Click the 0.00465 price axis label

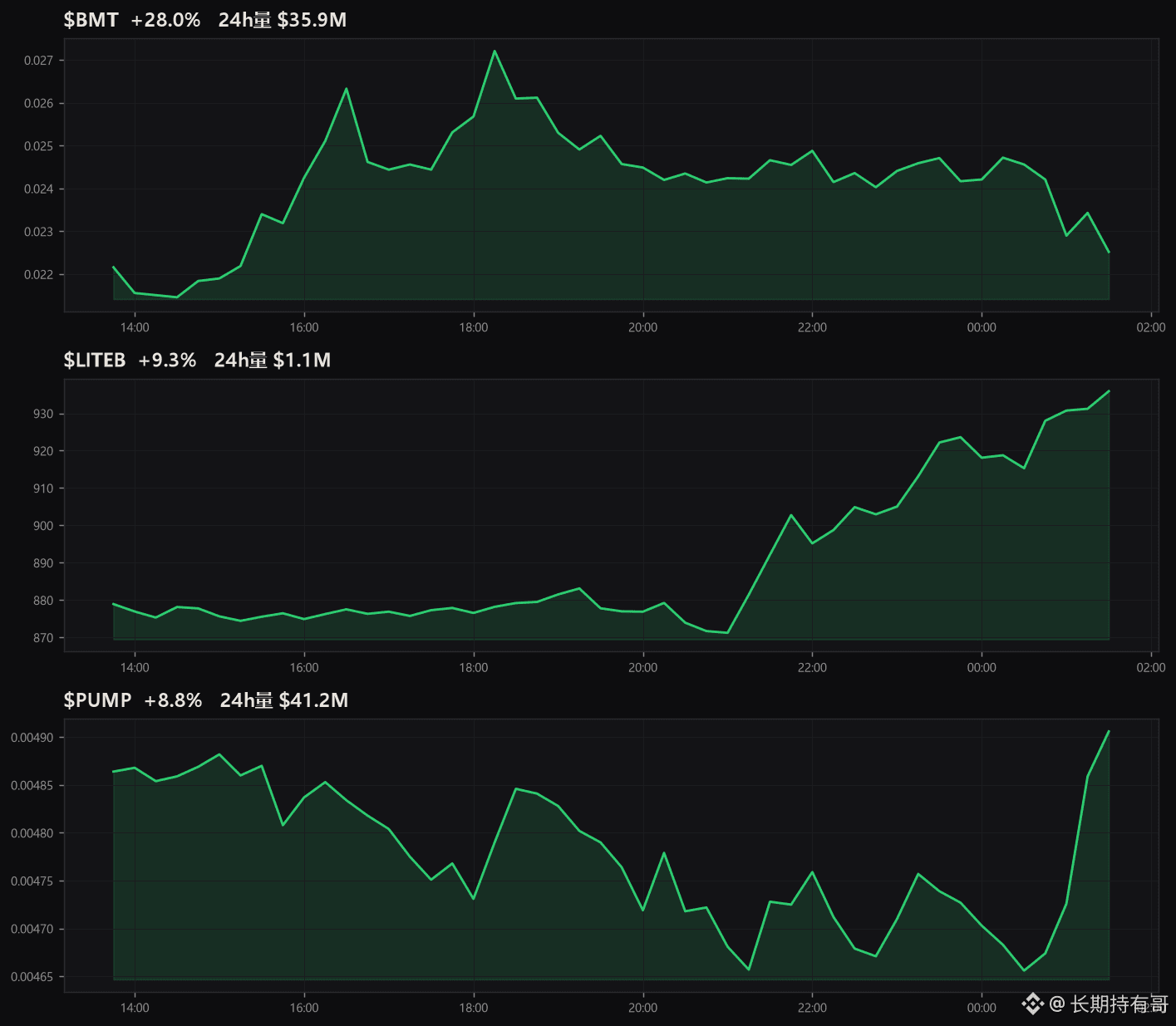pyautogui.click(x=32, y=977)
